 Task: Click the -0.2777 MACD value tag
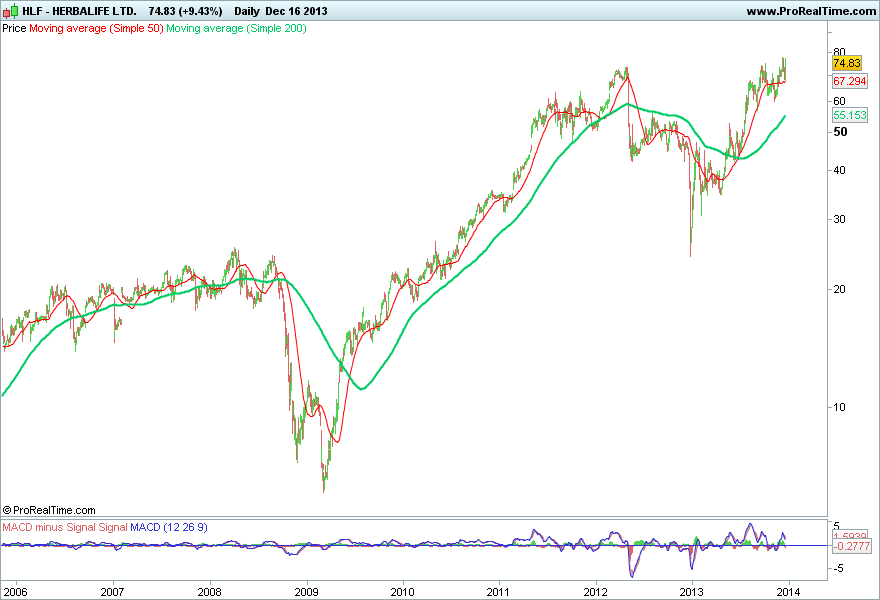851,546
